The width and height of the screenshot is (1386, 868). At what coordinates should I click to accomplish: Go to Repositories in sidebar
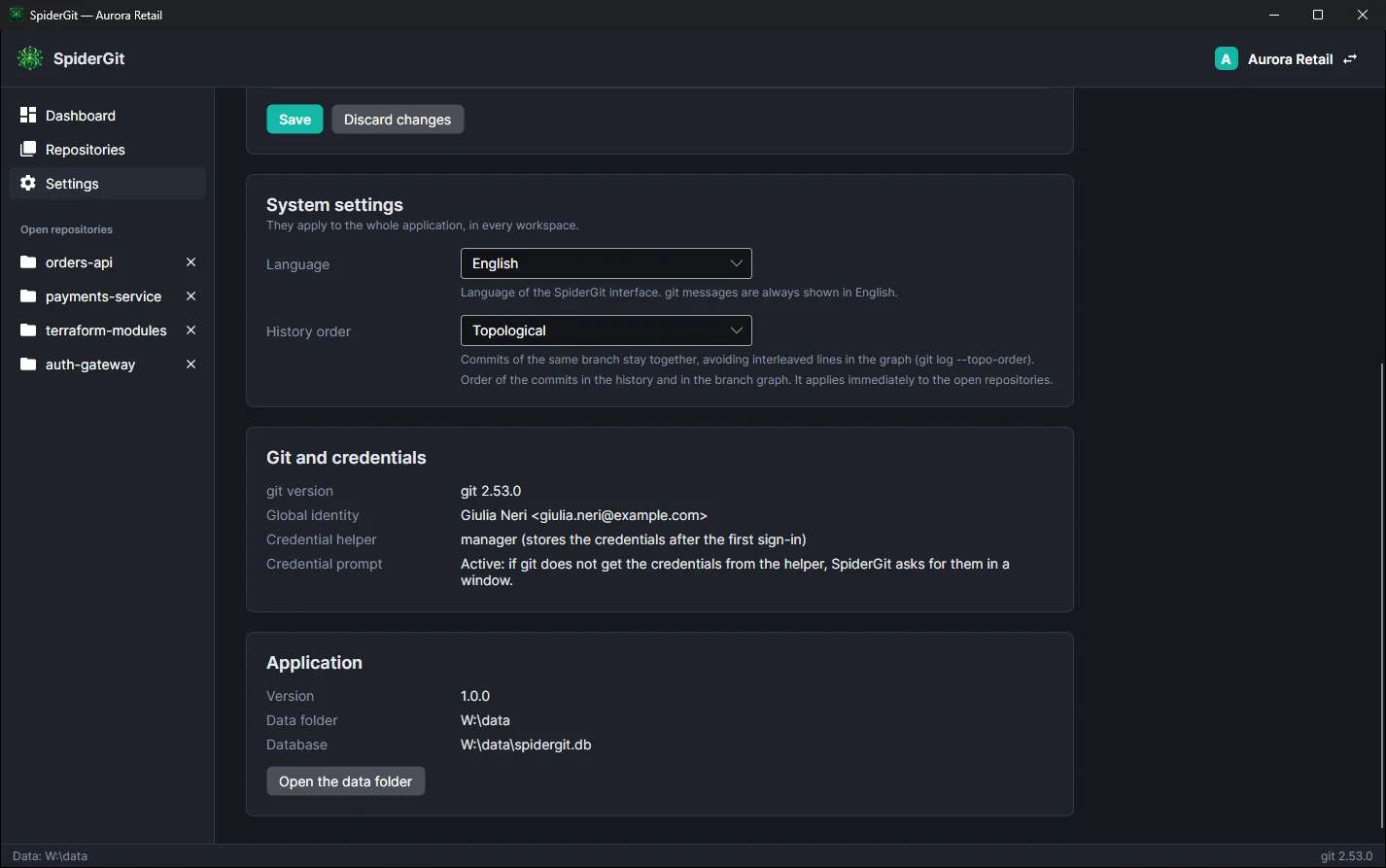(107, 150)
